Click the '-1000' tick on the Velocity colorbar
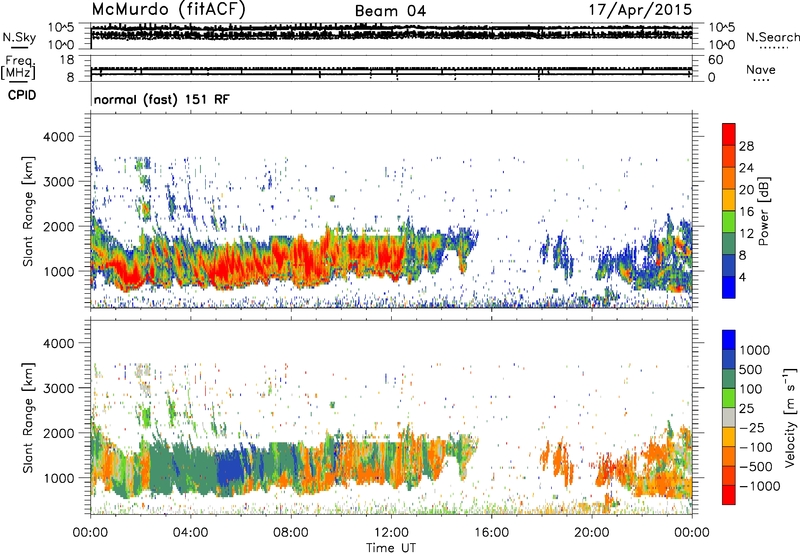The height and width of the screenshot is (554, 800). coord(760,486)
